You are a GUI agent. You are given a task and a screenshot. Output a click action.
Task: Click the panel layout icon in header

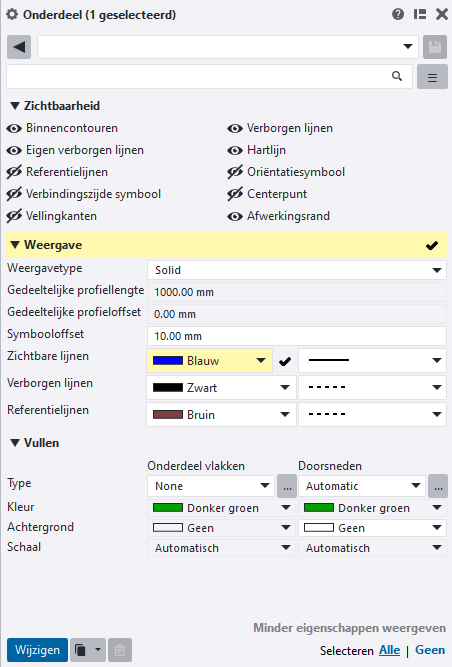[420, 14]
